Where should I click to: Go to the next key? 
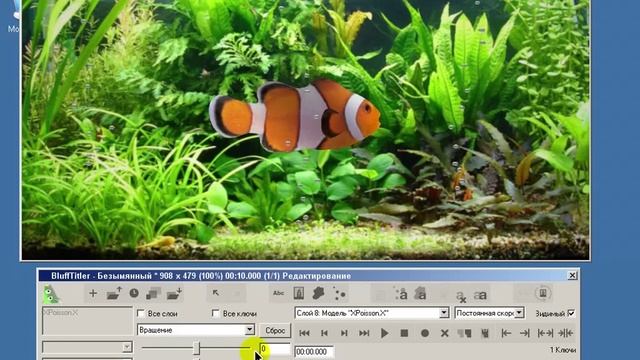click(344, 333)
